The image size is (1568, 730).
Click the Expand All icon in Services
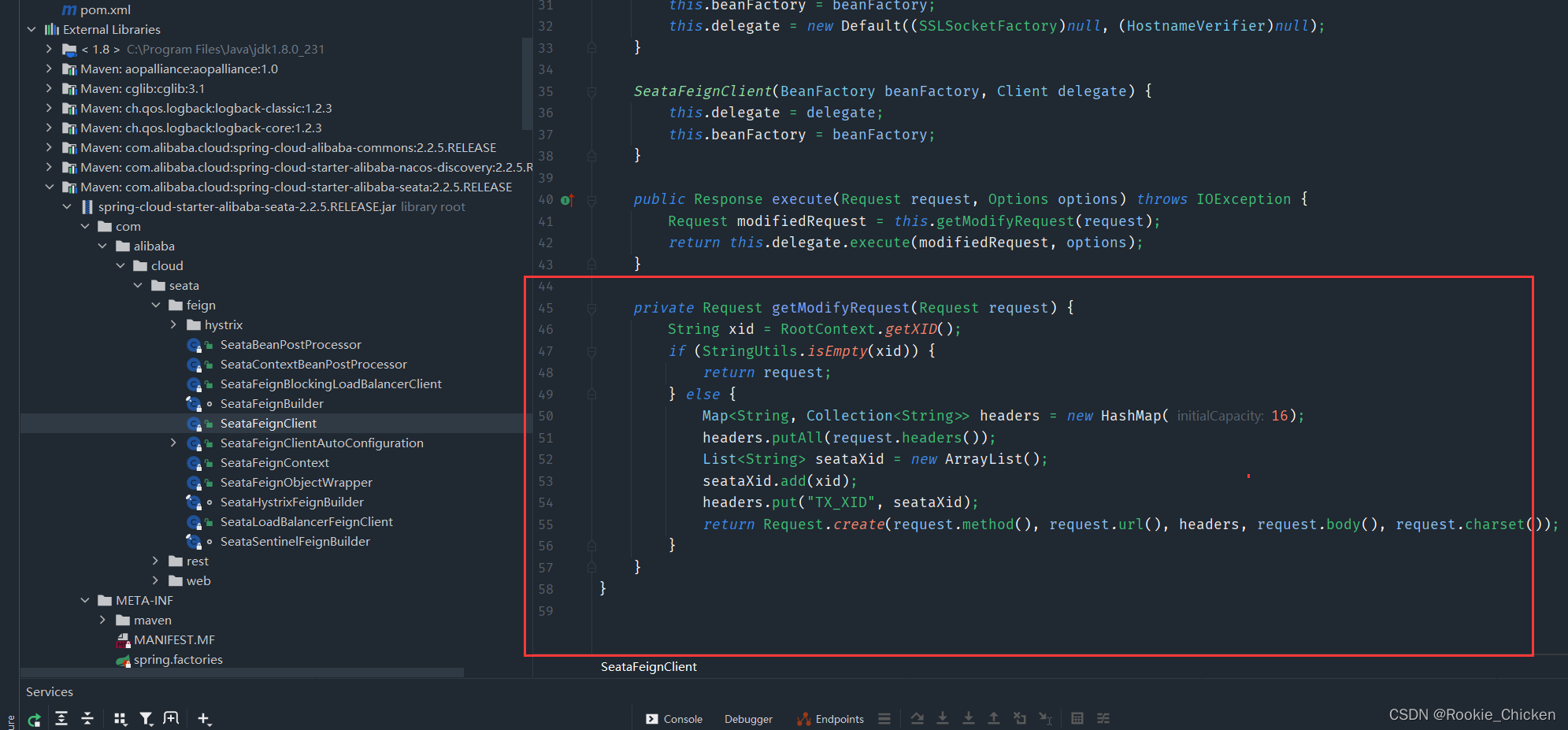point(61,718)
